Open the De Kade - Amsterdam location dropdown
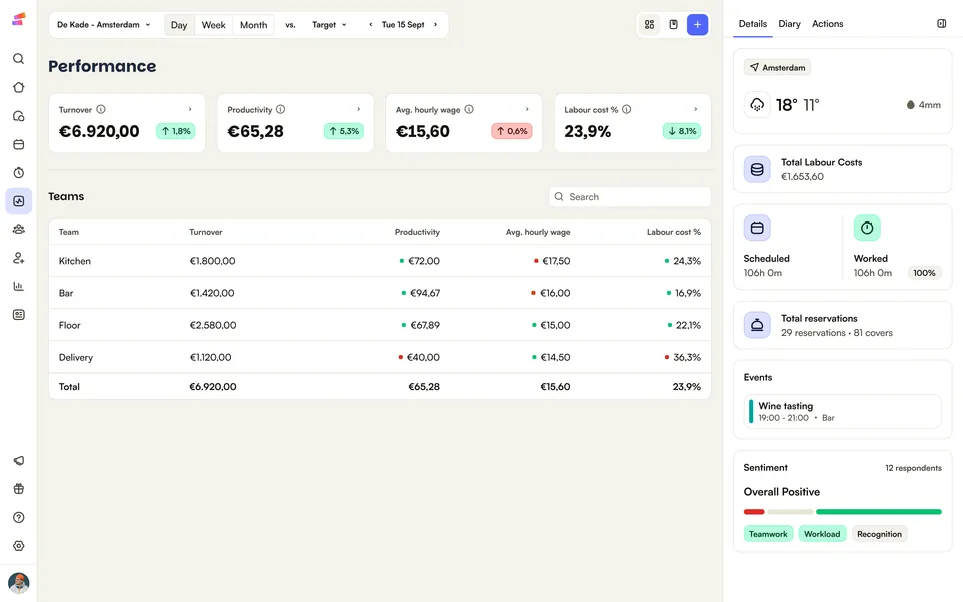 [104, 25]
